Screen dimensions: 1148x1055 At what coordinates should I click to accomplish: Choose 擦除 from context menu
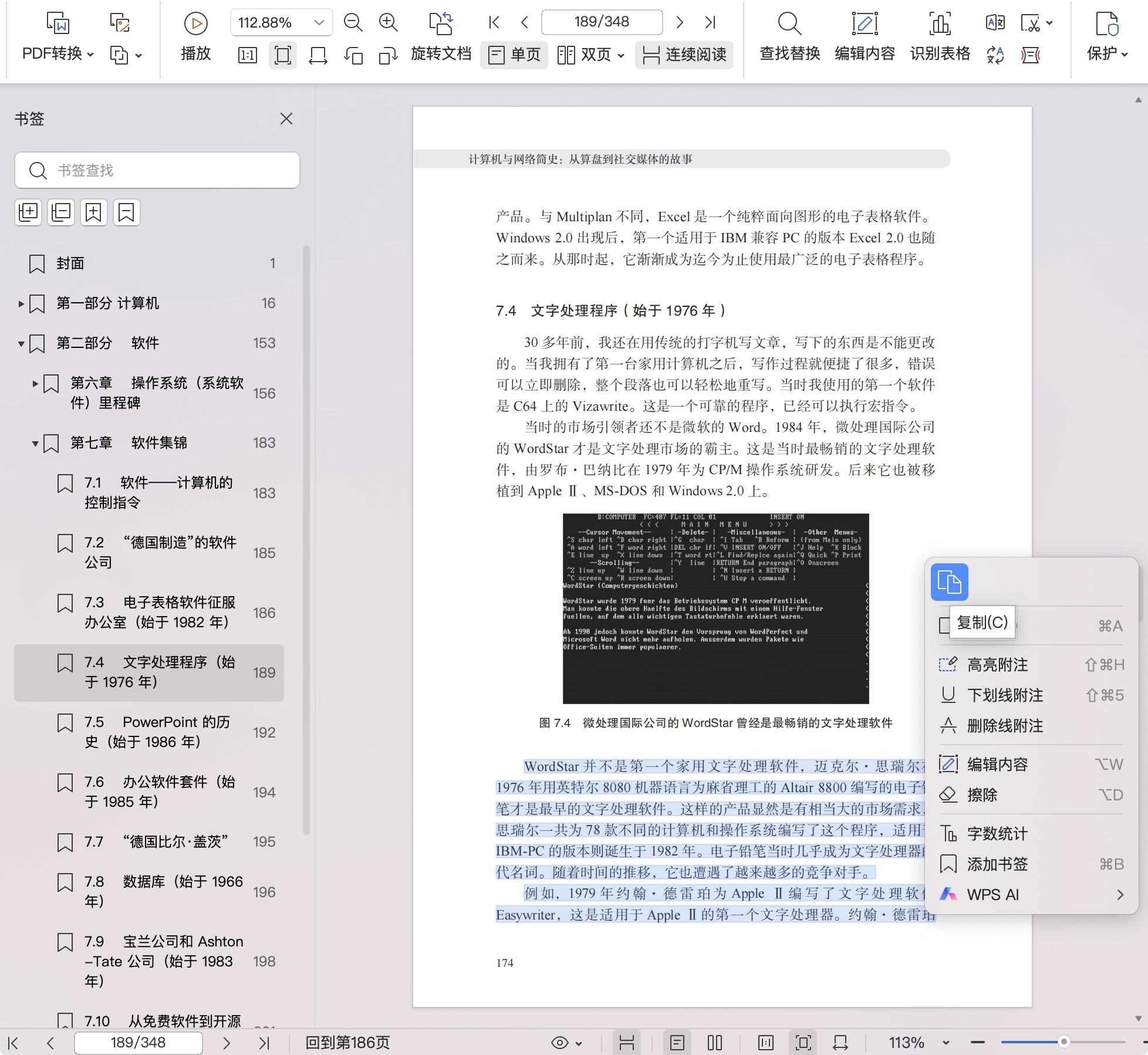1032,795
